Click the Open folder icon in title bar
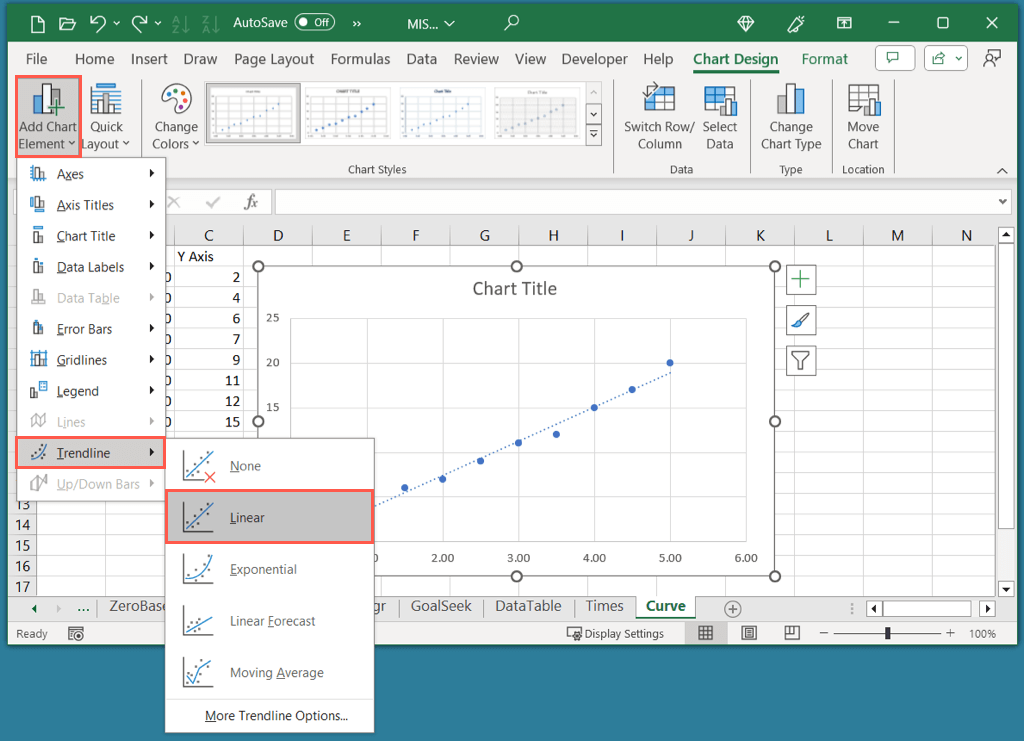The image size is (1024, 741). point(67,24)
